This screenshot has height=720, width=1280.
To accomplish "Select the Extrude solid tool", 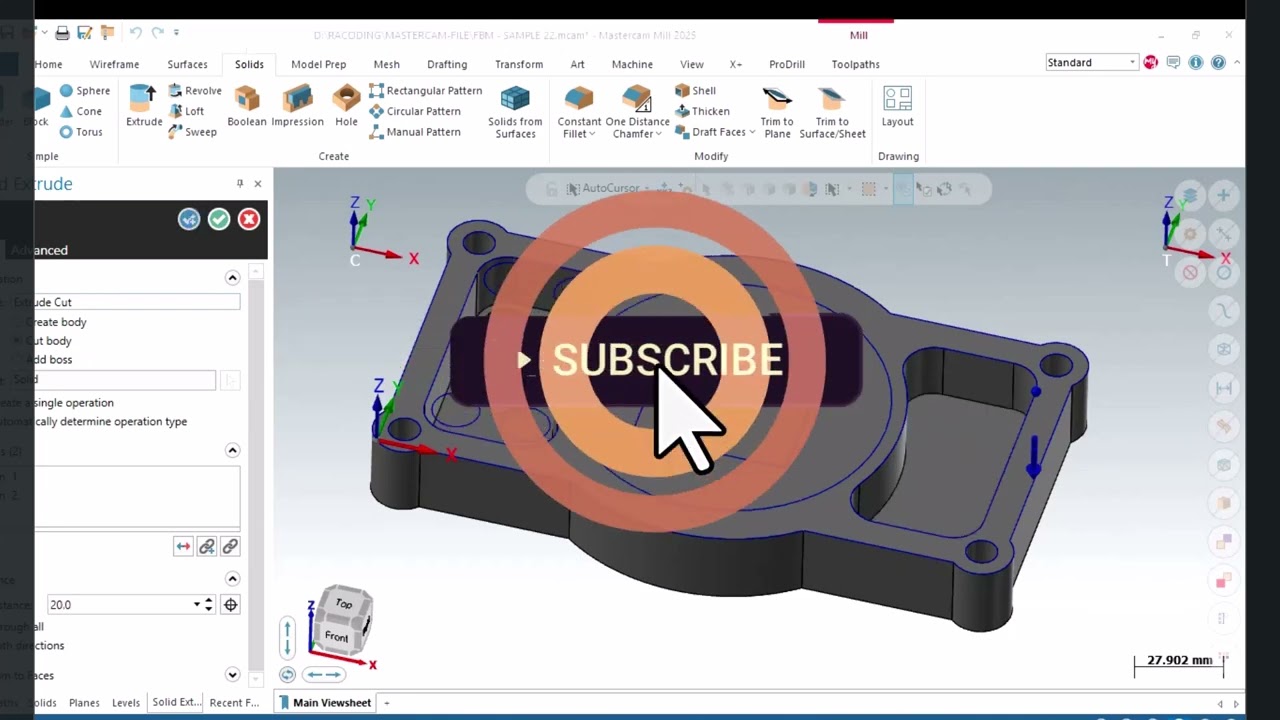I will tap(144, 106).
